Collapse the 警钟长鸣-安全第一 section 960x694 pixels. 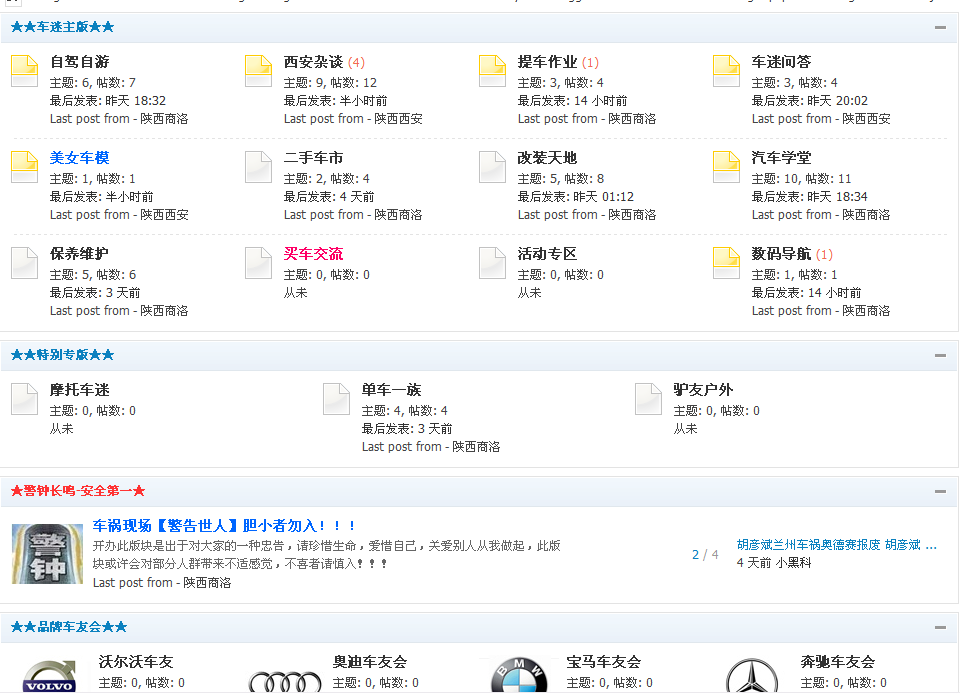coord(940,491)
